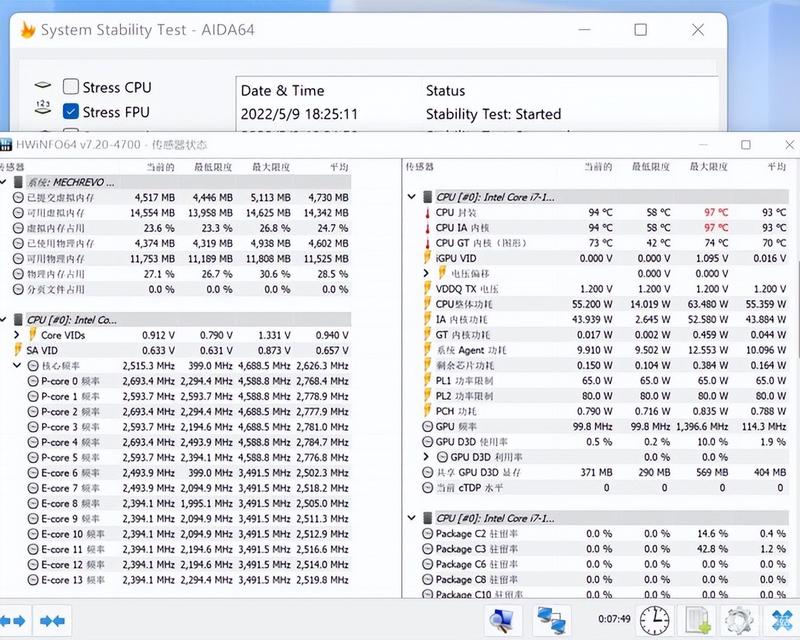Maximize the HWiNFO64 sensor window

(746, 145)
